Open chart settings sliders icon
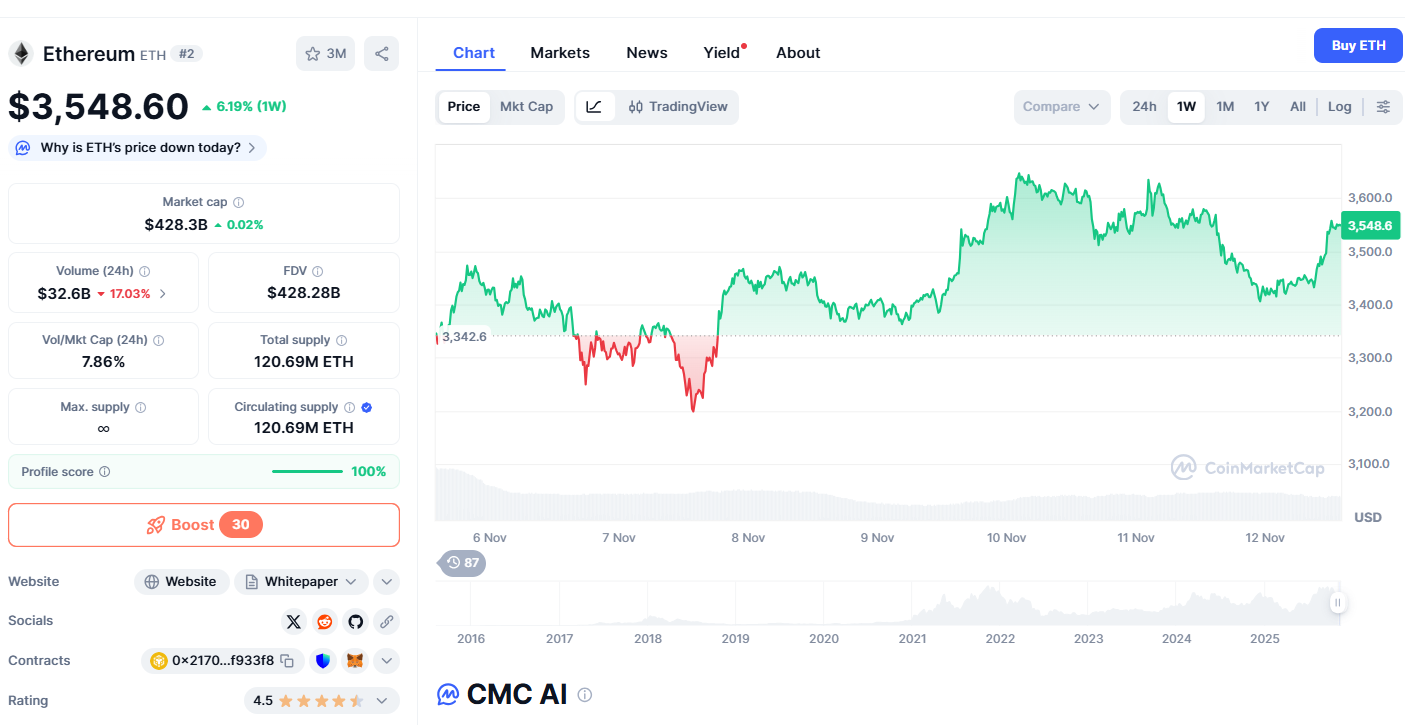This screenshot has height=725, width=1405. [1383, 107]
